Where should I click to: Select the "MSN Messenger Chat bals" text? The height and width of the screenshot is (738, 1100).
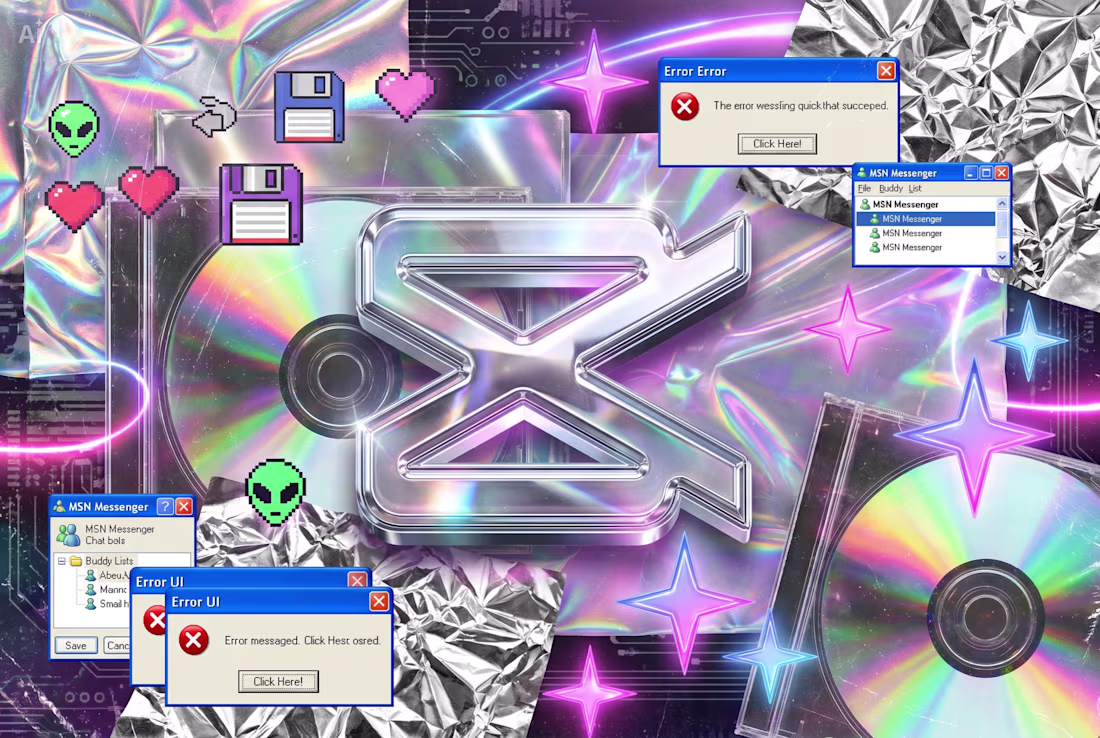tap(119, 535)
